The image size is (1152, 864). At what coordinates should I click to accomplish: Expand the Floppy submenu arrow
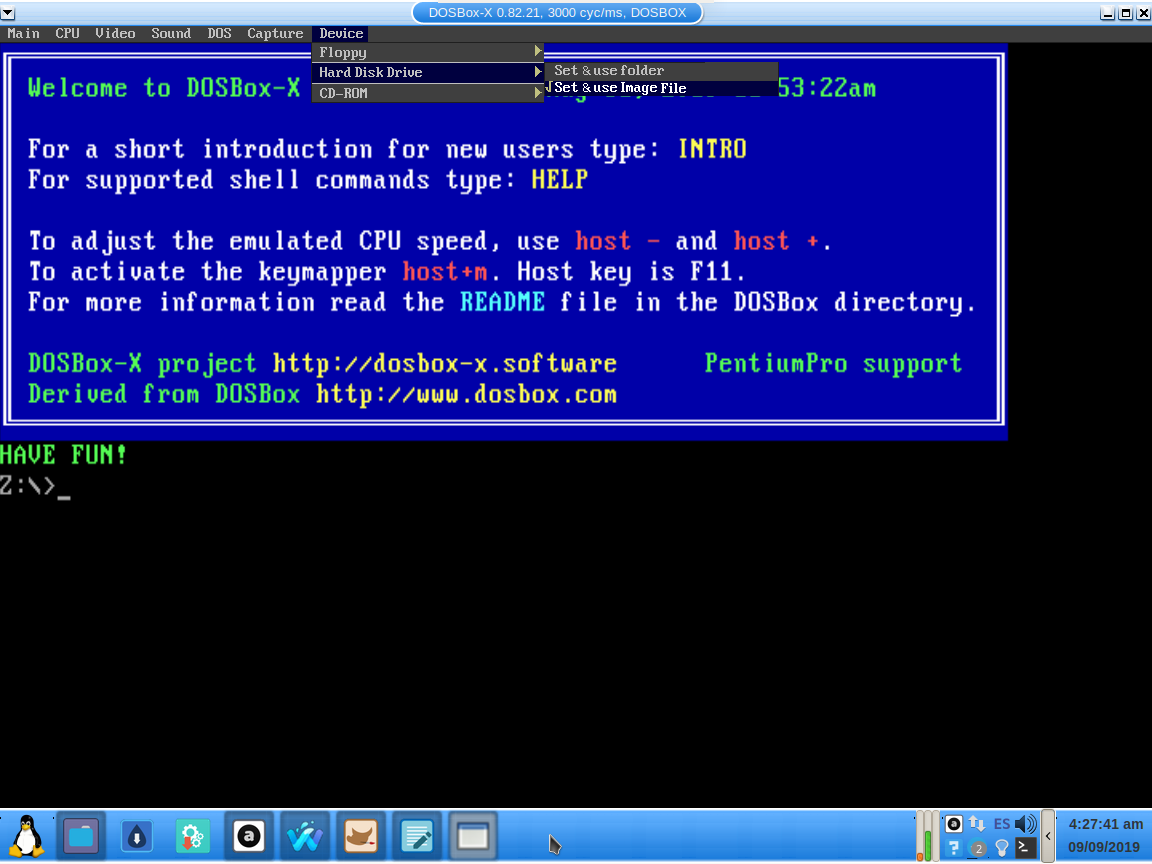538,51
